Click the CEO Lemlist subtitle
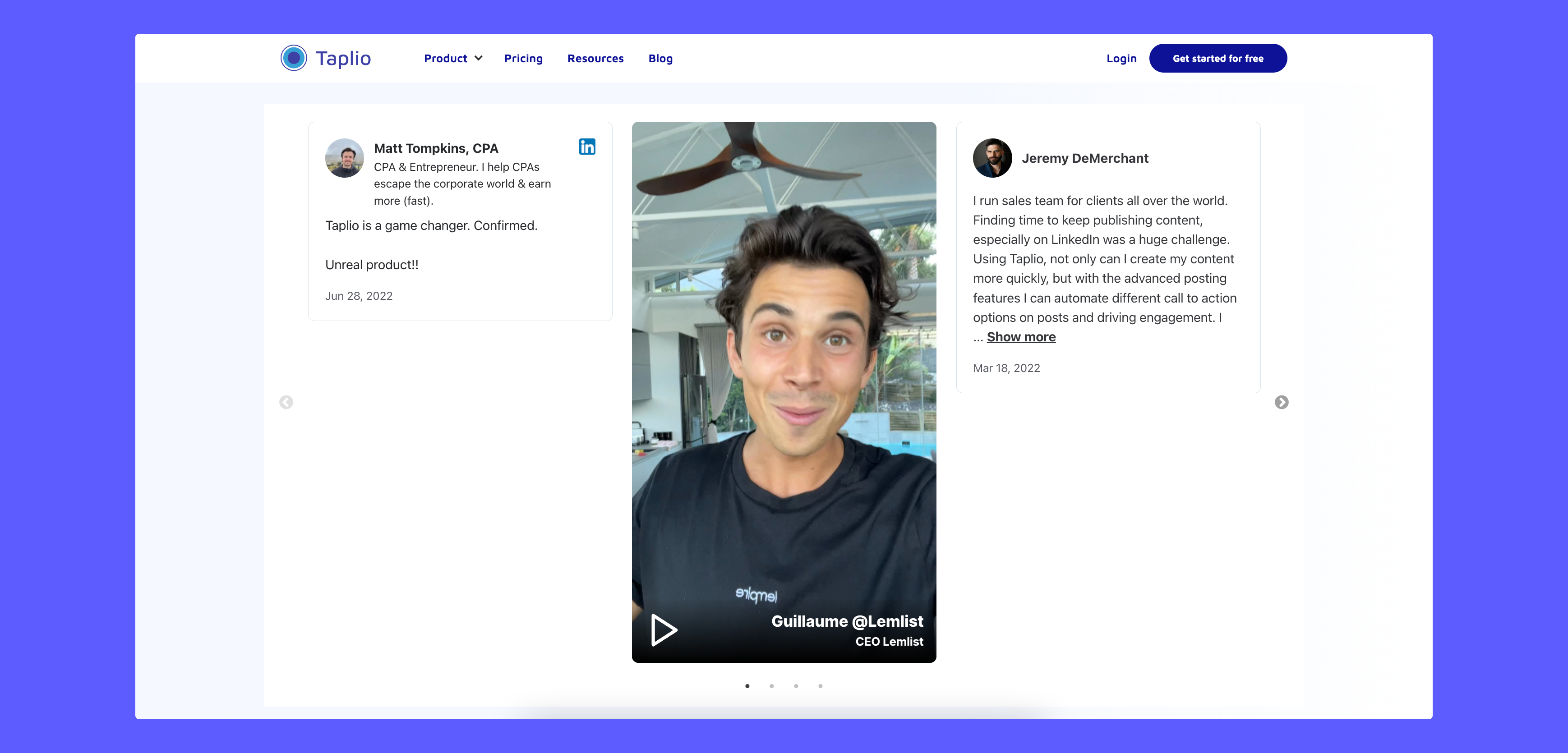 coord(889,642)
